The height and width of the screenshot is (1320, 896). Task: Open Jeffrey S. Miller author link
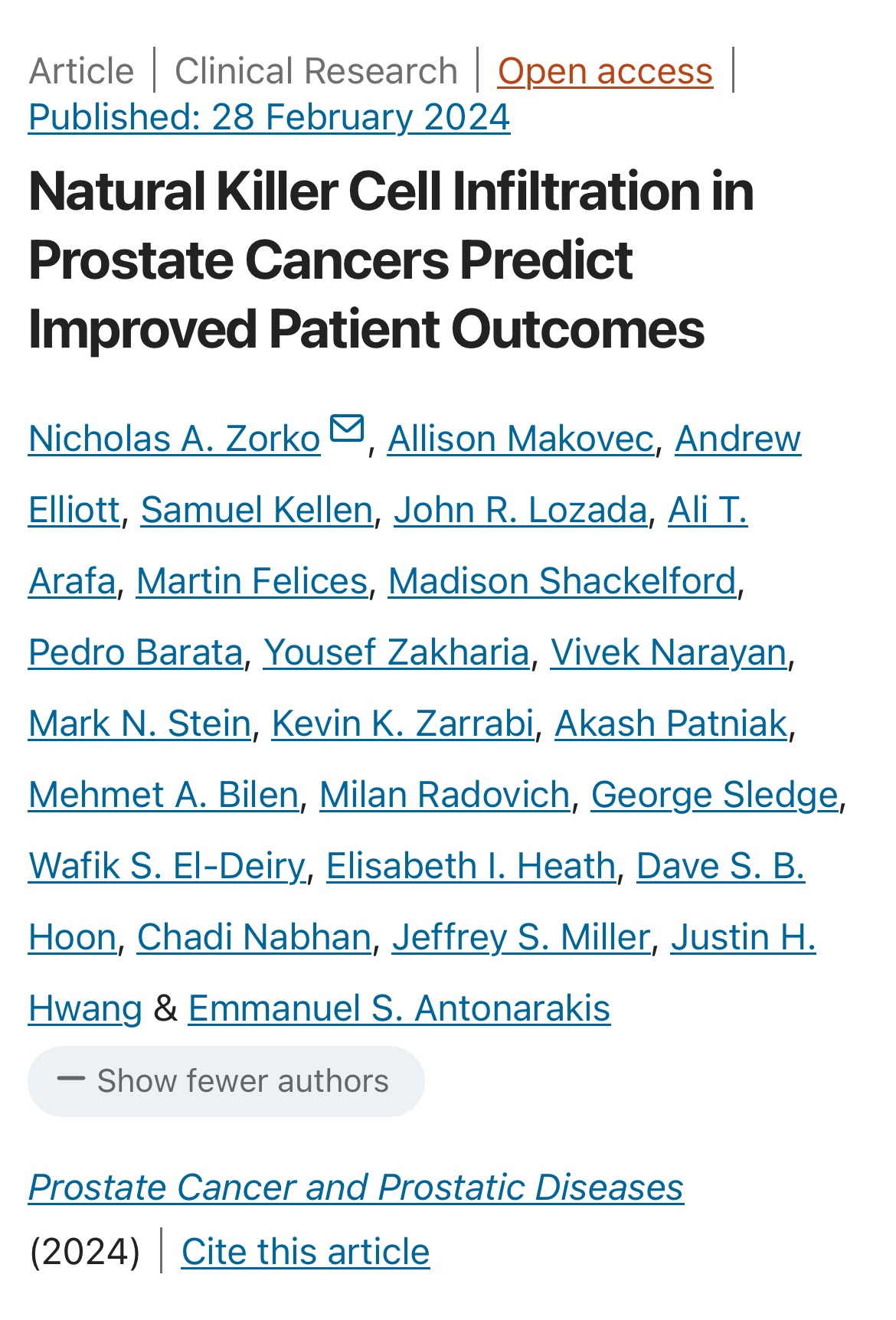click(x=522, y=937)
